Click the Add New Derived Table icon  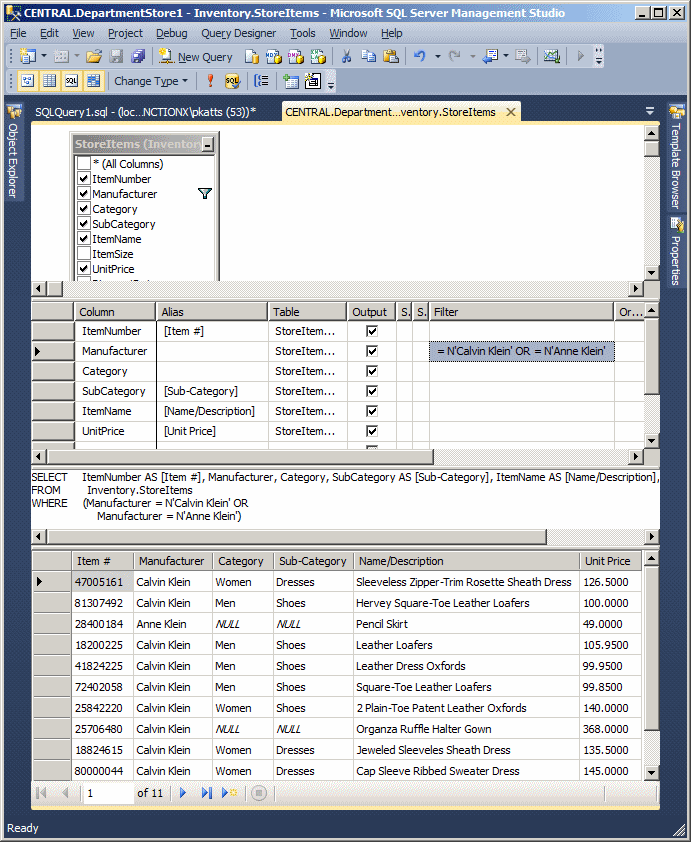(x=312, y=81)
